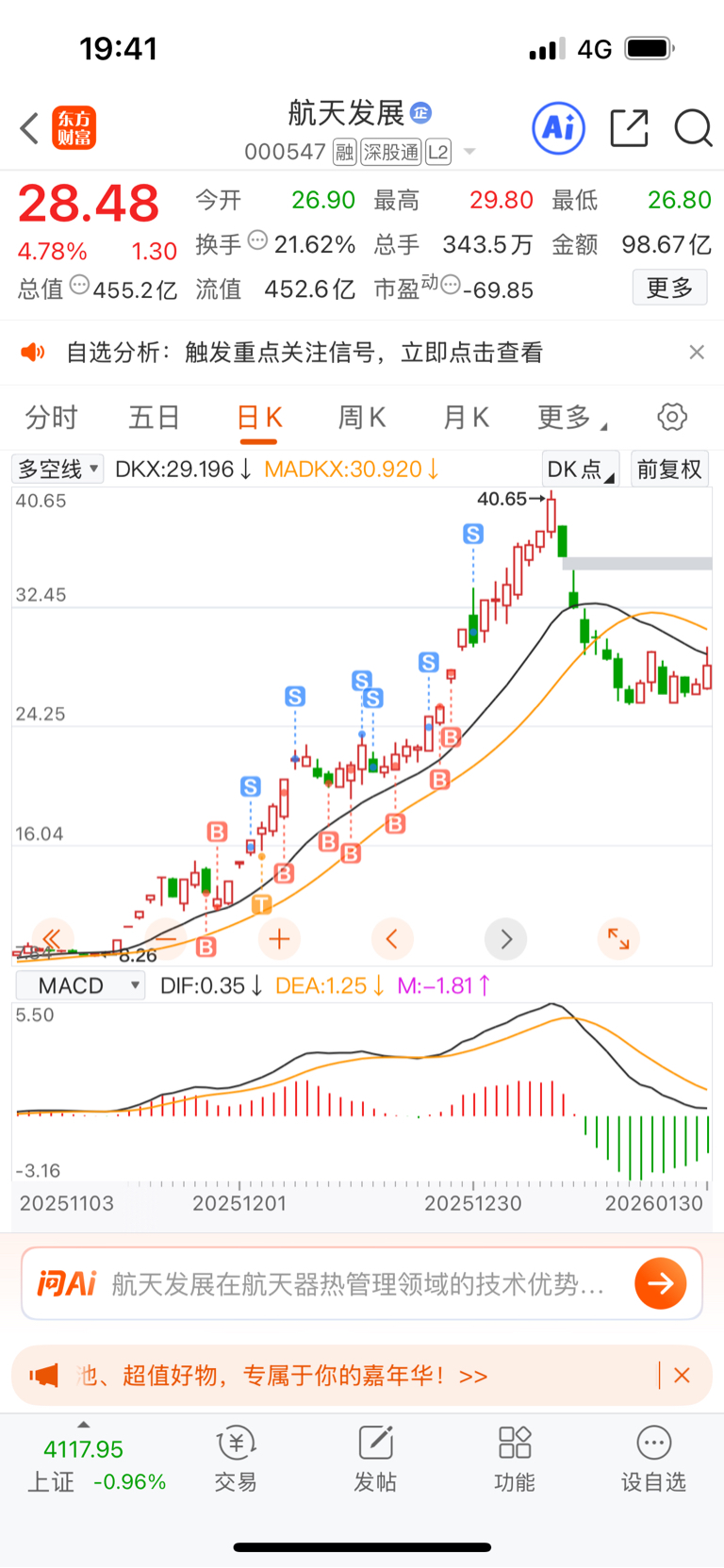This screenshot has width=724, height=1568.
Task: Tap the 市盈动 info circle icon
Action: [x=451, y=284]
